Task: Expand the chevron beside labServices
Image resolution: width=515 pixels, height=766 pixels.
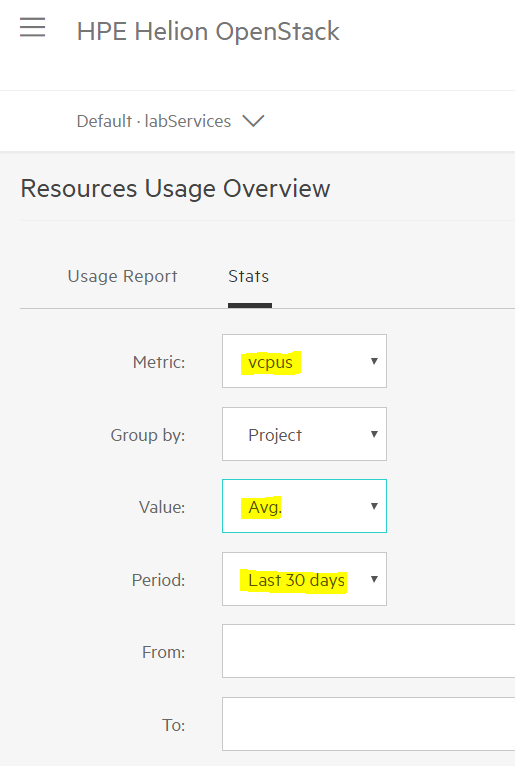Action: point(253,121)
